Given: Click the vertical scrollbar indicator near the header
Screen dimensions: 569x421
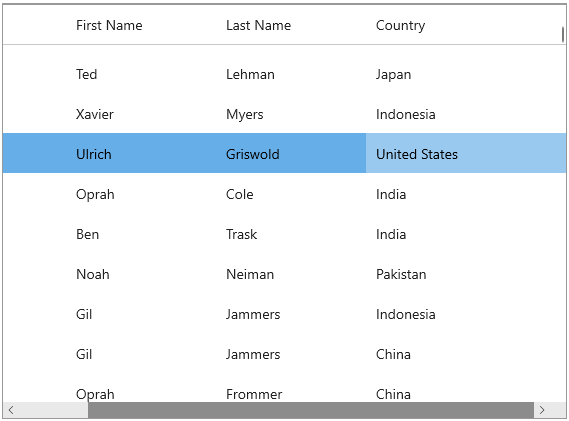Looking at the screenshot, I should point(562,35).
